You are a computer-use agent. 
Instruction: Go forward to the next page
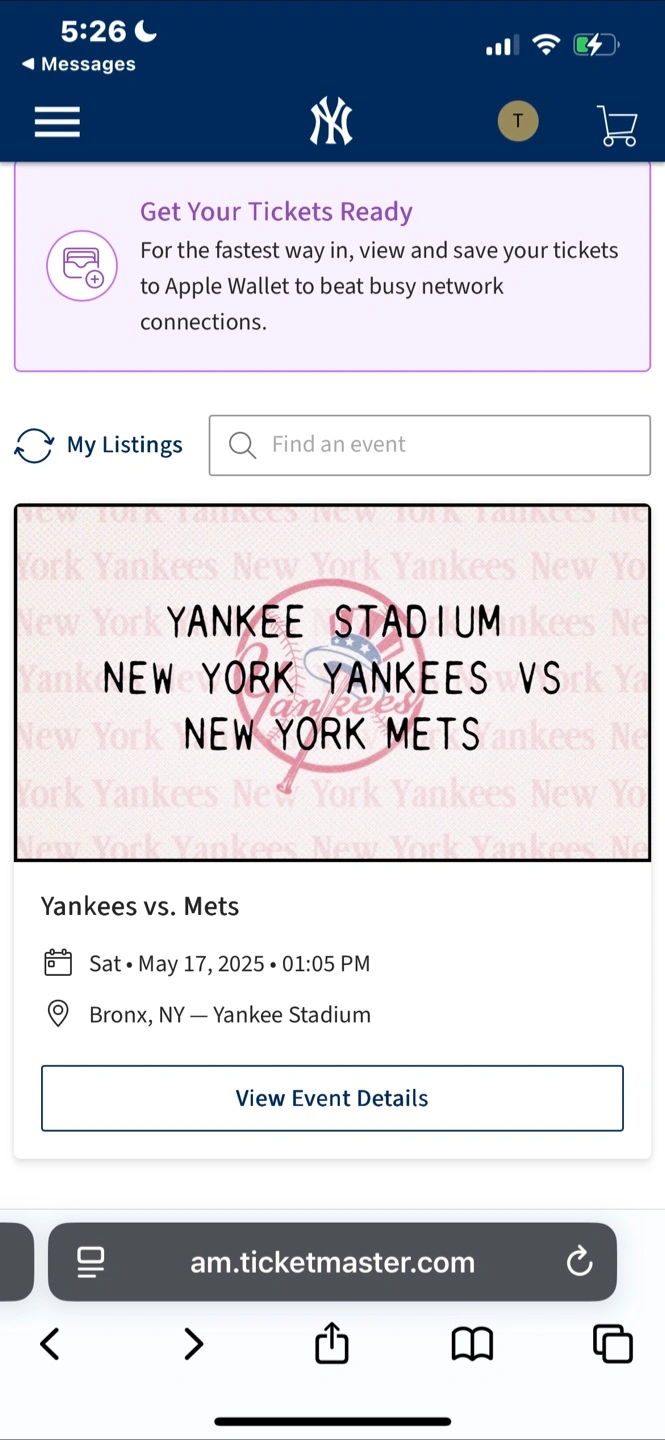pos(193,1344)
